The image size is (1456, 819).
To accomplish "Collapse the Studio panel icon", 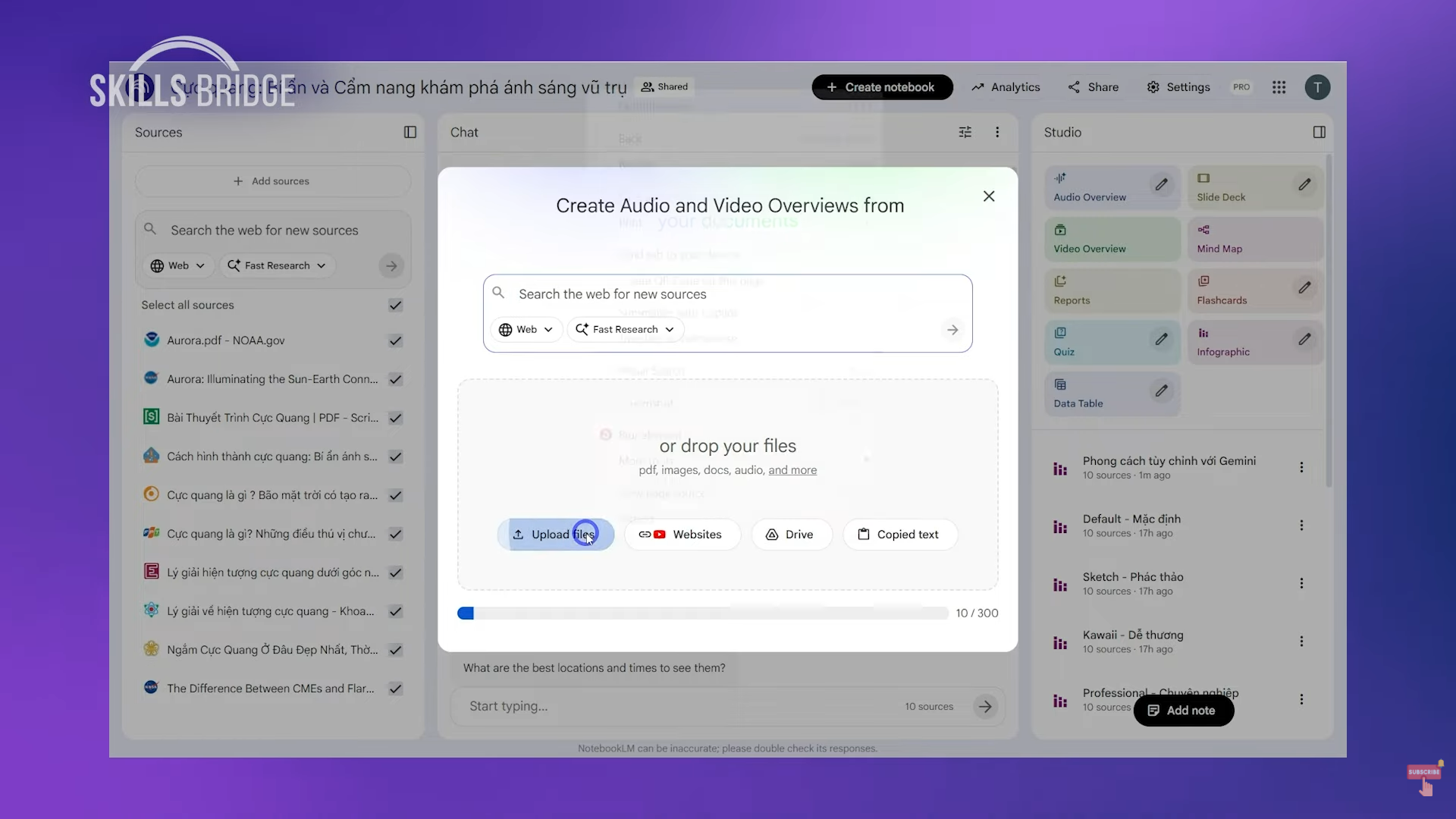I will (1319, 132).
